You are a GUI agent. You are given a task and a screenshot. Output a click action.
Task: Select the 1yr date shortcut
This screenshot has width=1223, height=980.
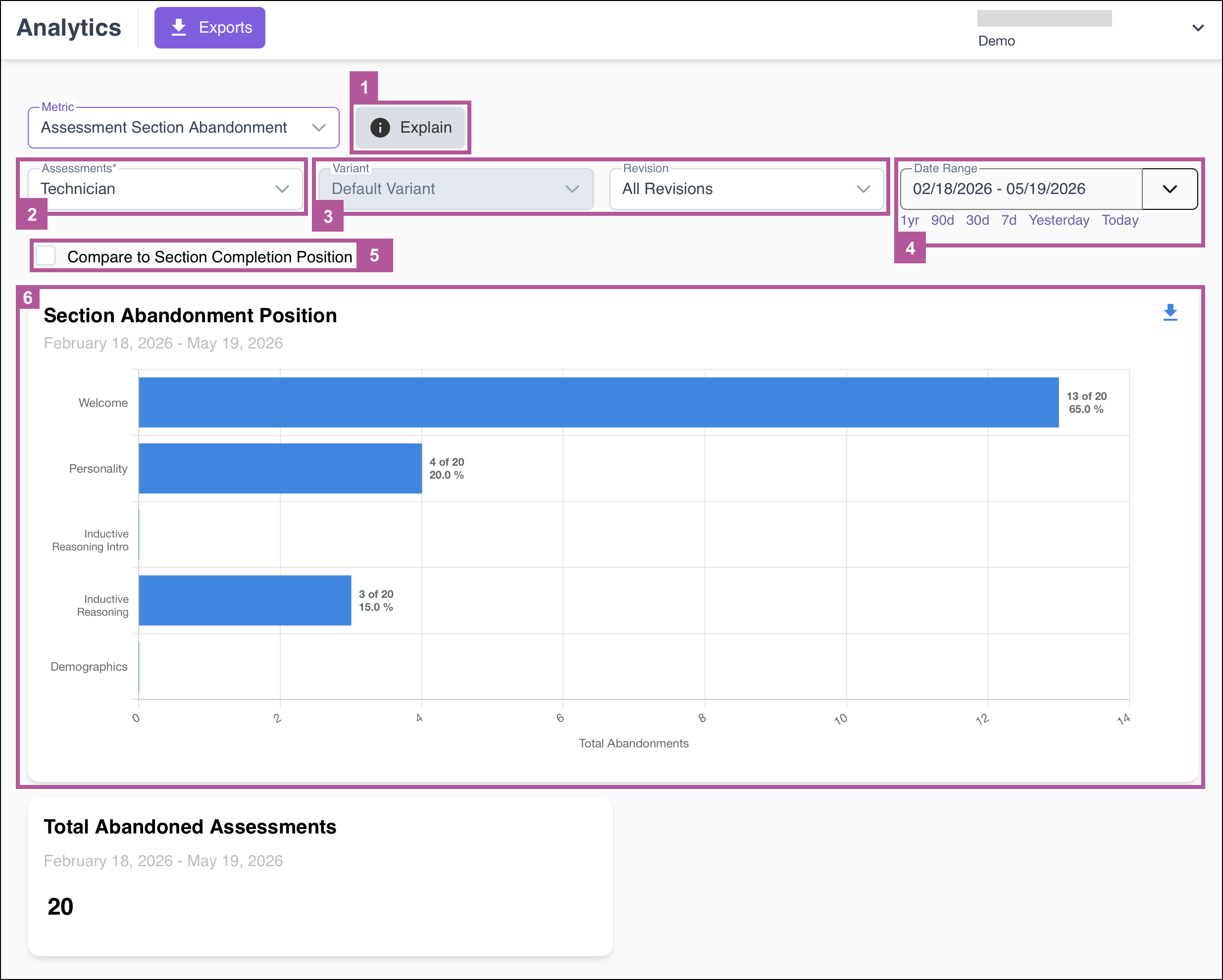[x=910, y=220]
